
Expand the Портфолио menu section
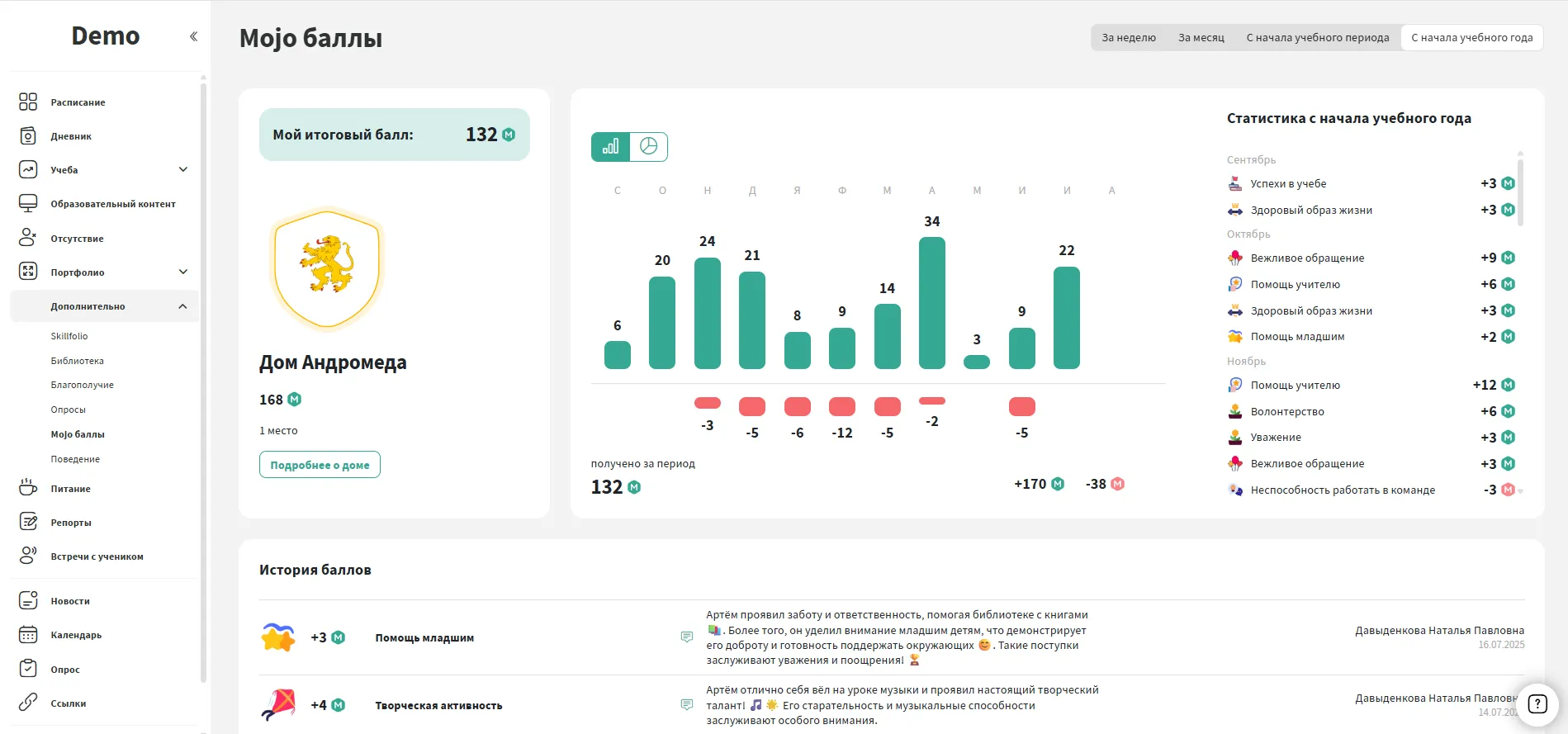point(183,272)
